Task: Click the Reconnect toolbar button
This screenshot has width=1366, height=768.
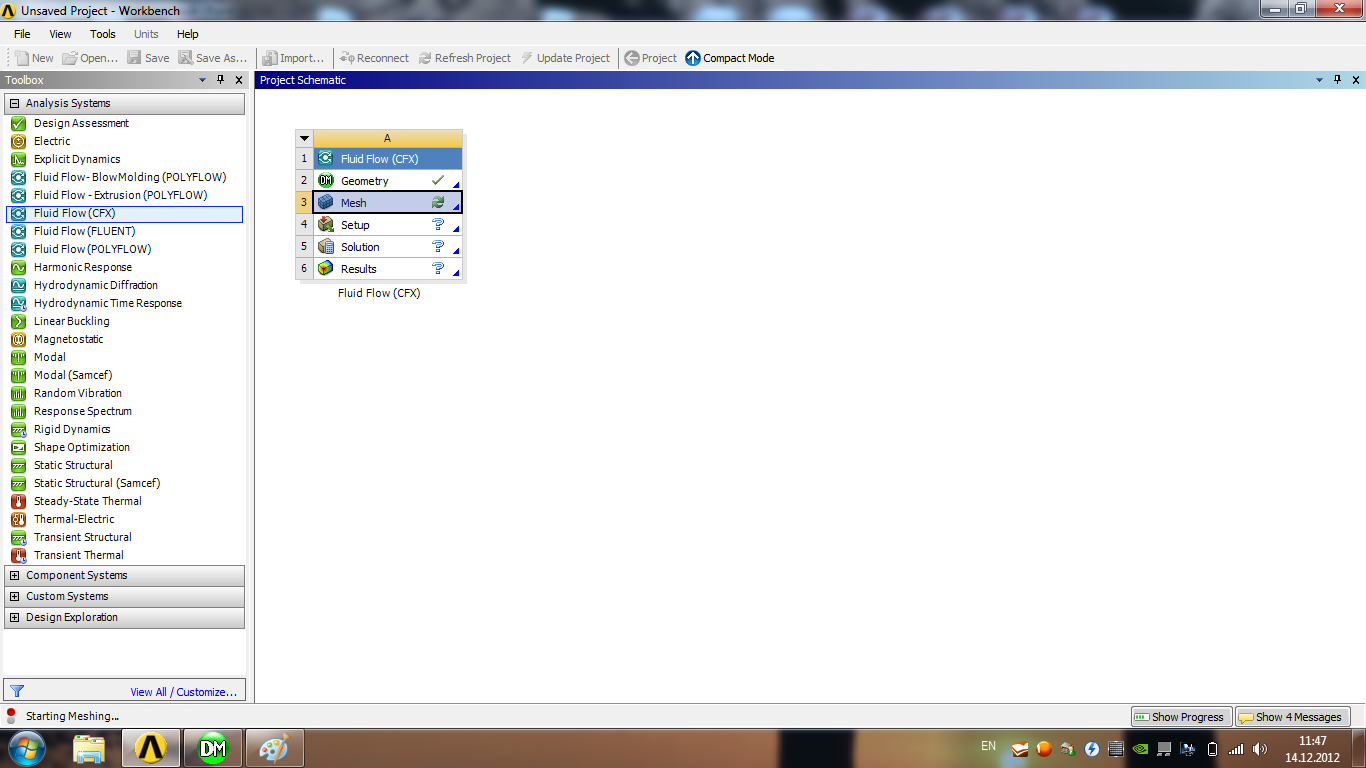Action: [x=375, y=58]
